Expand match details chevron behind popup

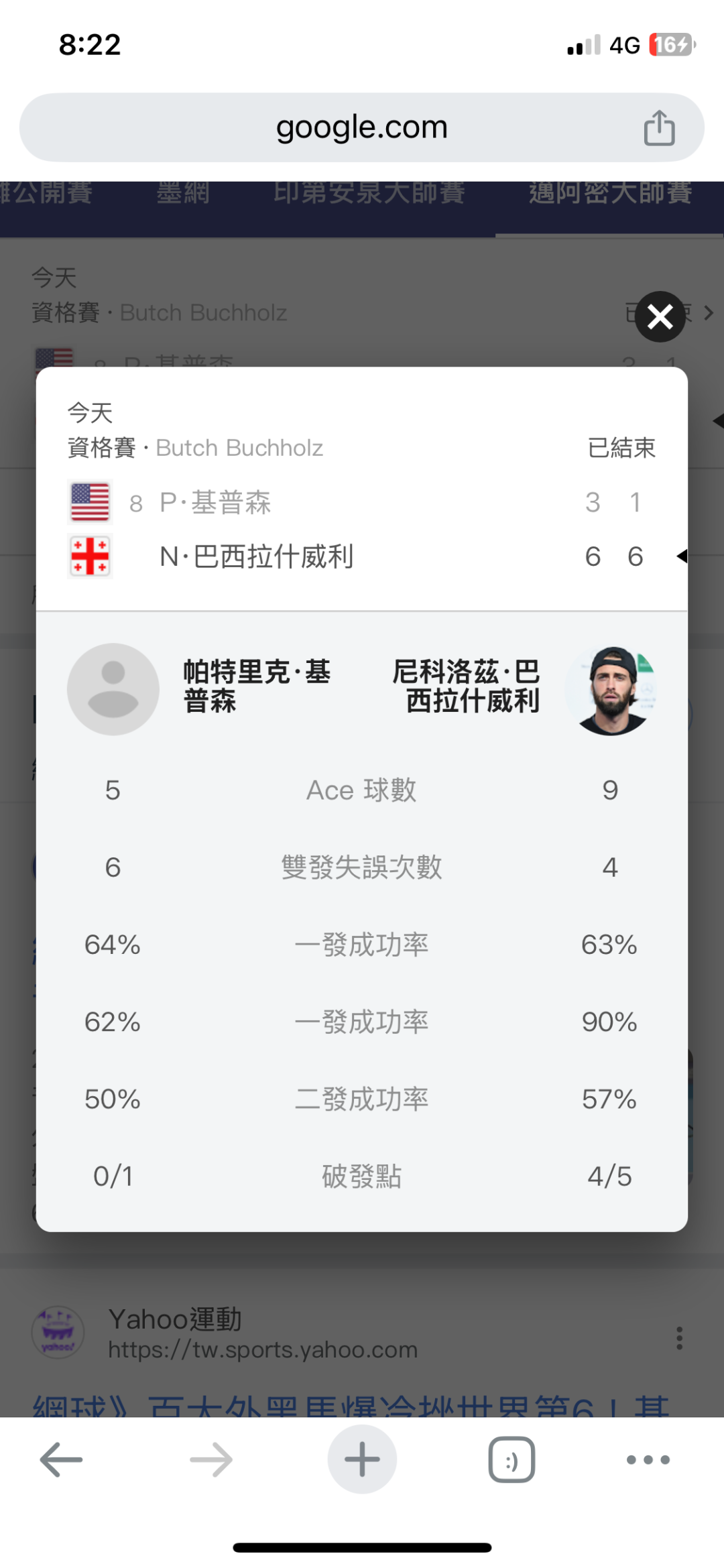point(709,313)
